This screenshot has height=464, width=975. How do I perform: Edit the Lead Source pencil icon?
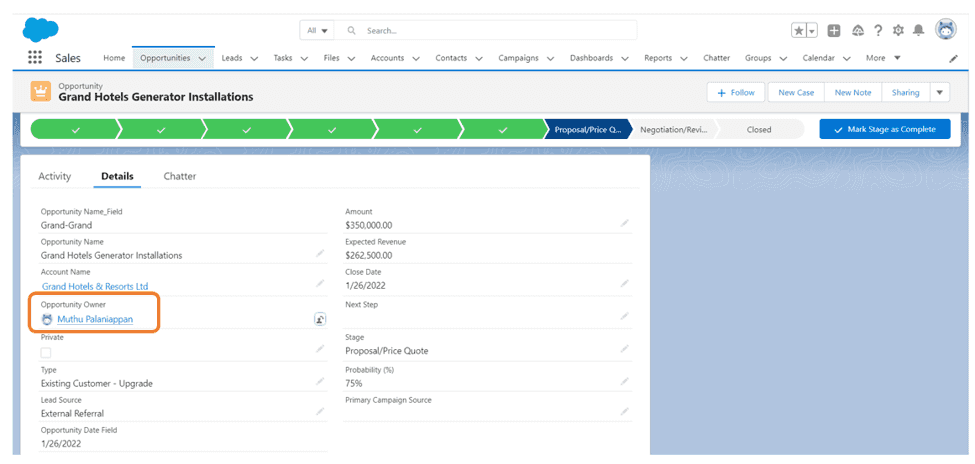pos(320,411)
